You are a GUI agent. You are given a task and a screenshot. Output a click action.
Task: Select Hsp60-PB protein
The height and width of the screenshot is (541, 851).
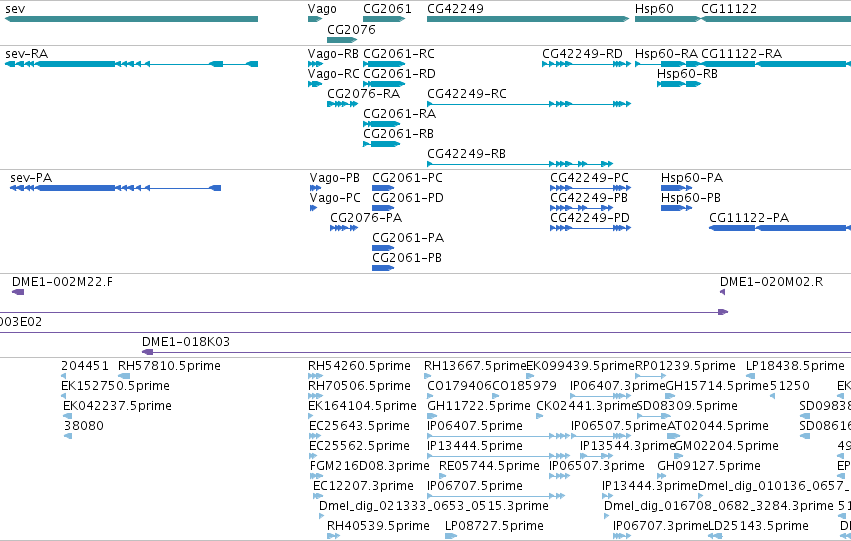pyautogui.click(x=676, y=208)
